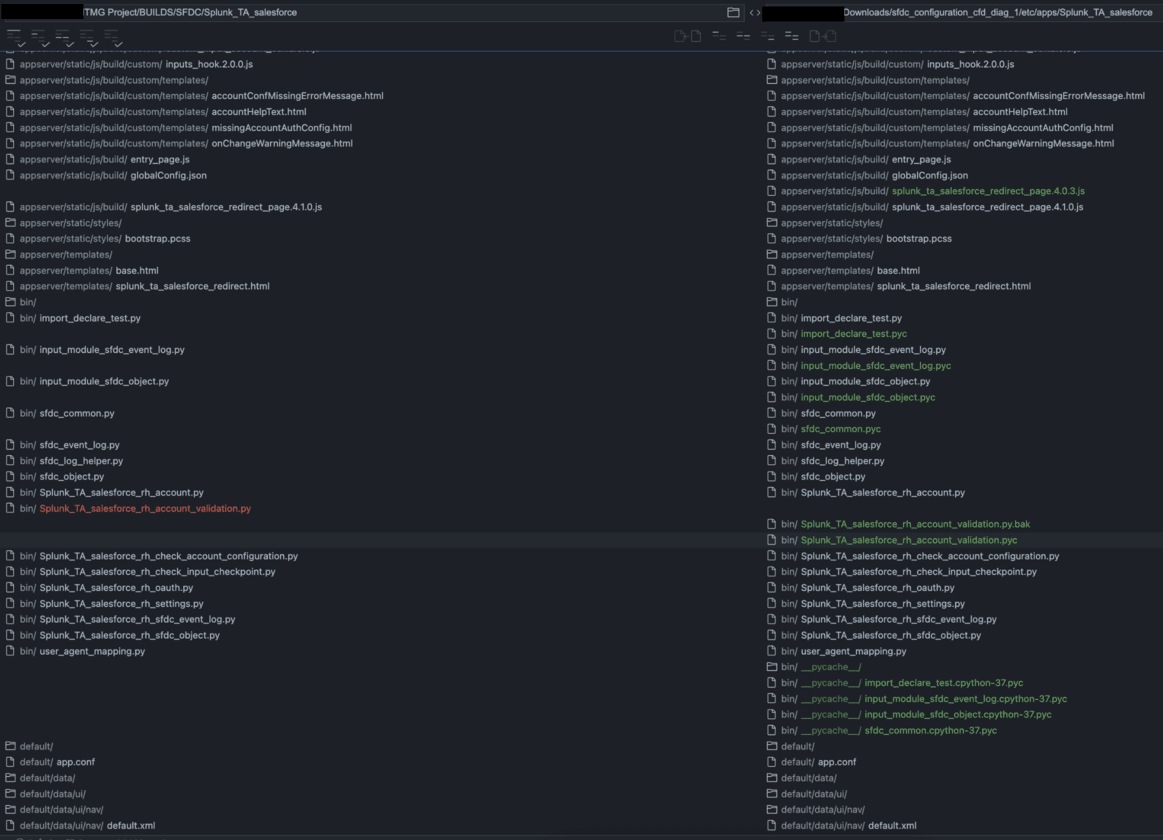1163x840 pixels.
Task: Toggle the second checkmark filter icon in left toolbar
Action: click(40, 39)
